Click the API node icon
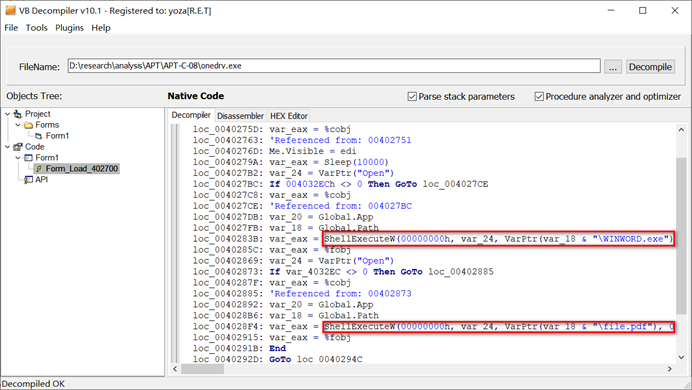This screenshot has height=390, width=692. [x=28, y=180]
